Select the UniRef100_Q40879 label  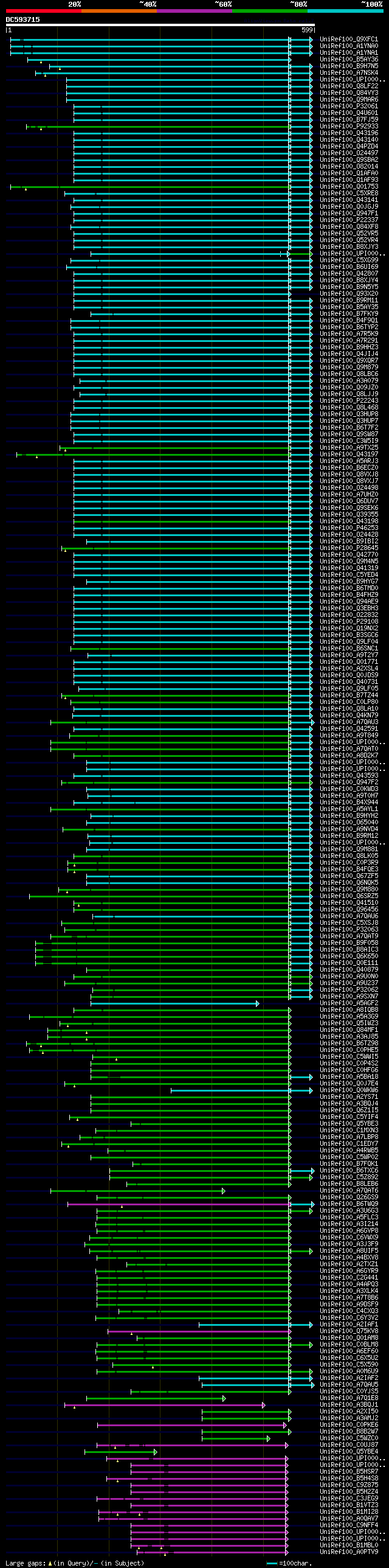[x=349, y=970]
